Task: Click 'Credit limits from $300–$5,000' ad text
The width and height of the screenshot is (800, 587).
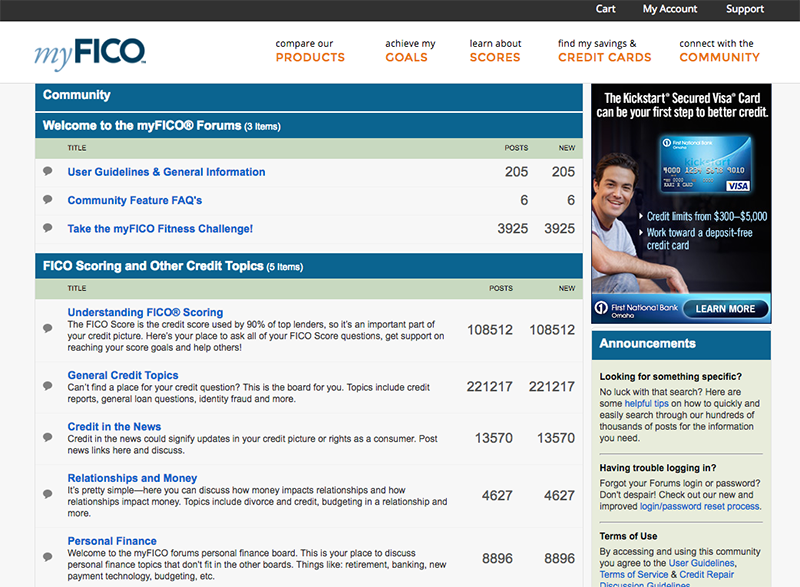Action: (x=707, y=216)
